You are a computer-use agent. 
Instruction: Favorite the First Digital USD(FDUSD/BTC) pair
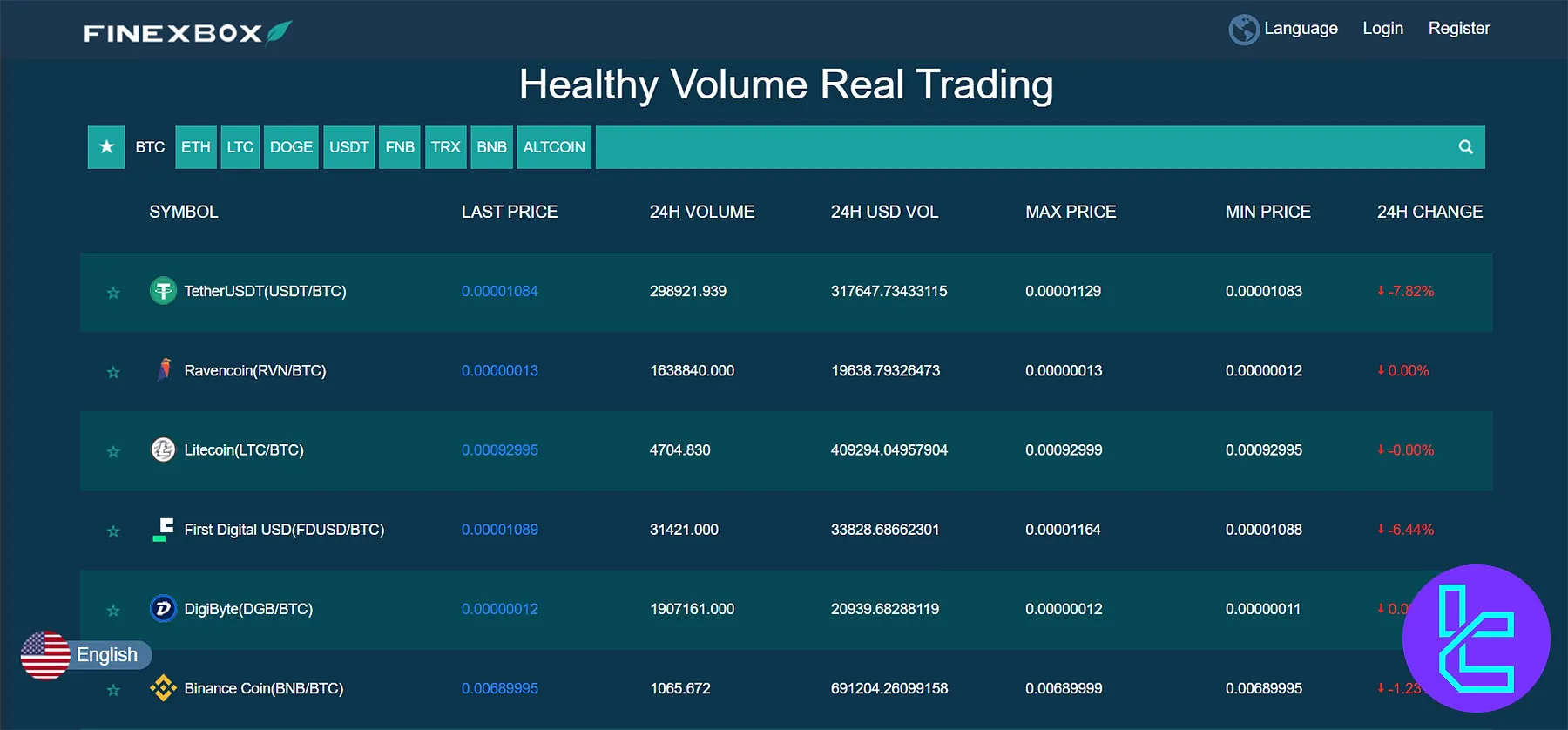(113, 531)
